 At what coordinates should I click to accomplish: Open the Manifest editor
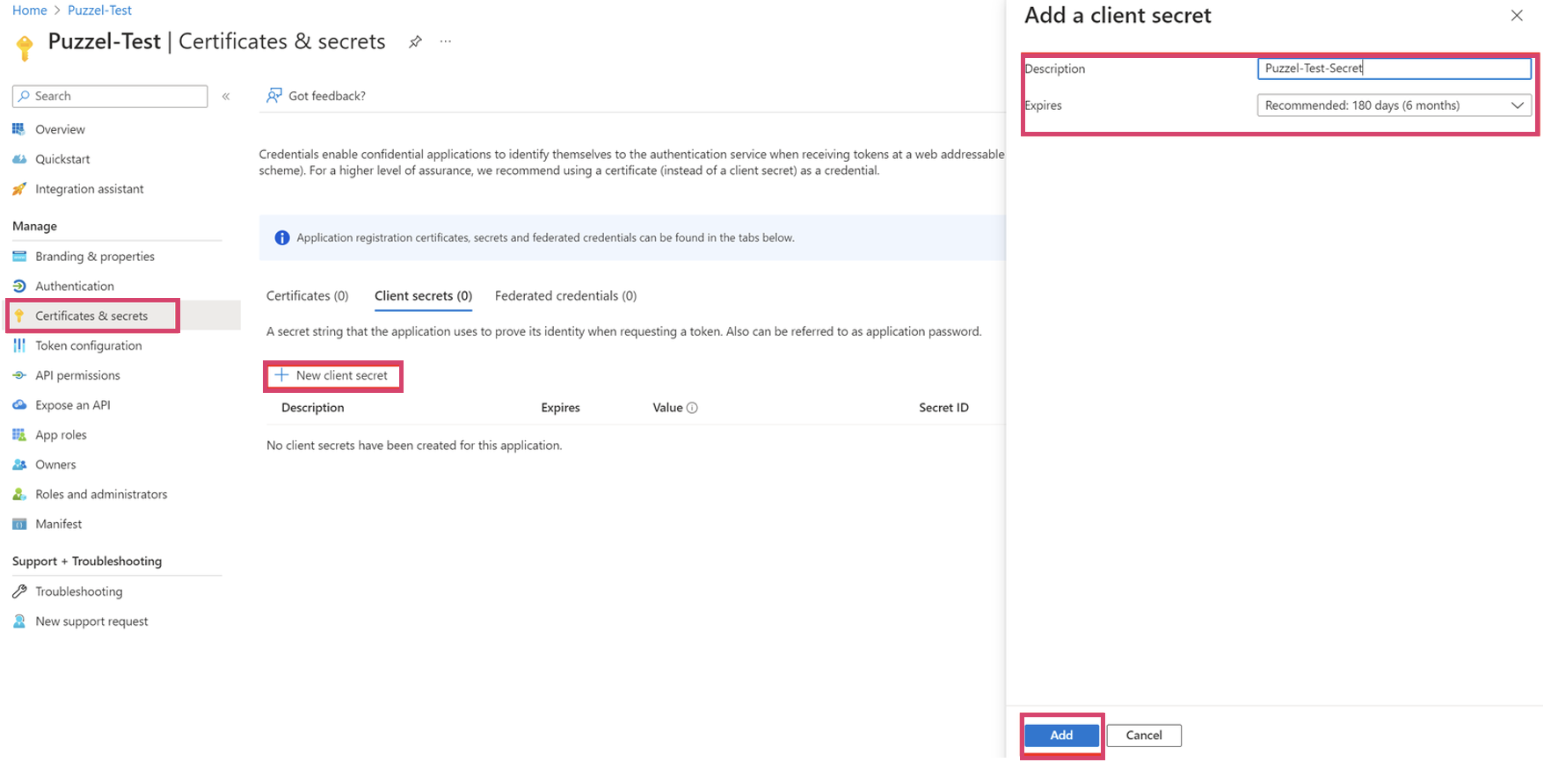pos(58,524)
